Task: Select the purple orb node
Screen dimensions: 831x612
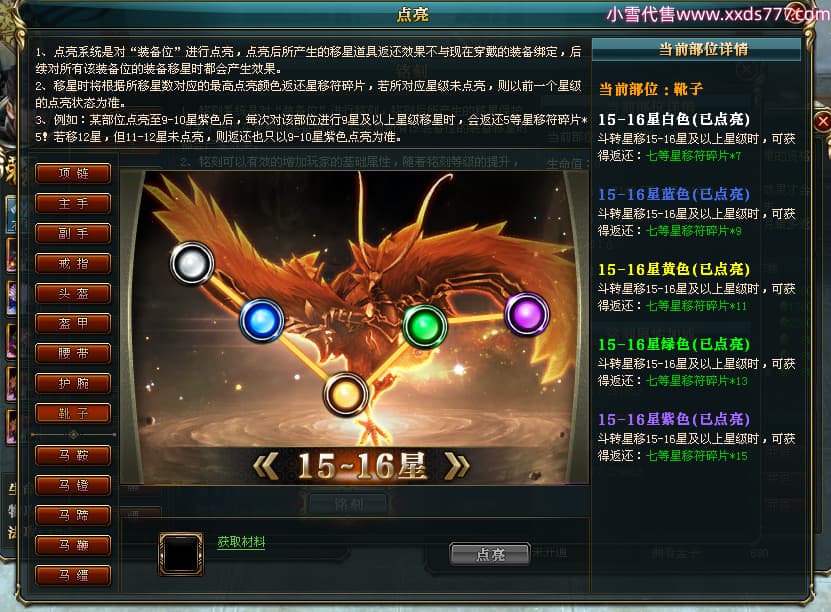Action: coord(526,314)
